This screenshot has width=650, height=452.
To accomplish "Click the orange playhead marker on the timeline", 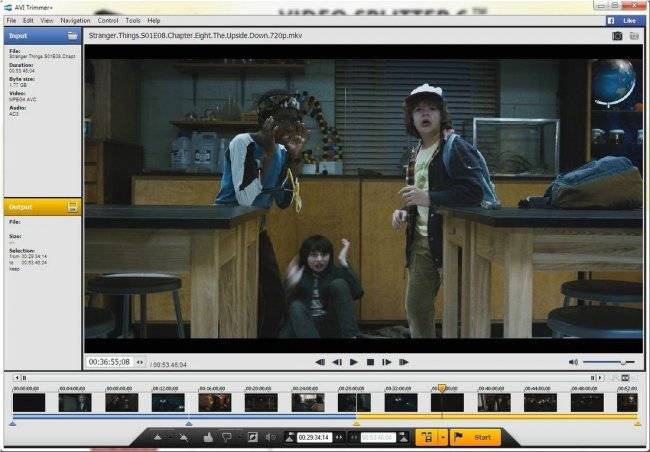I will [442, 388].
